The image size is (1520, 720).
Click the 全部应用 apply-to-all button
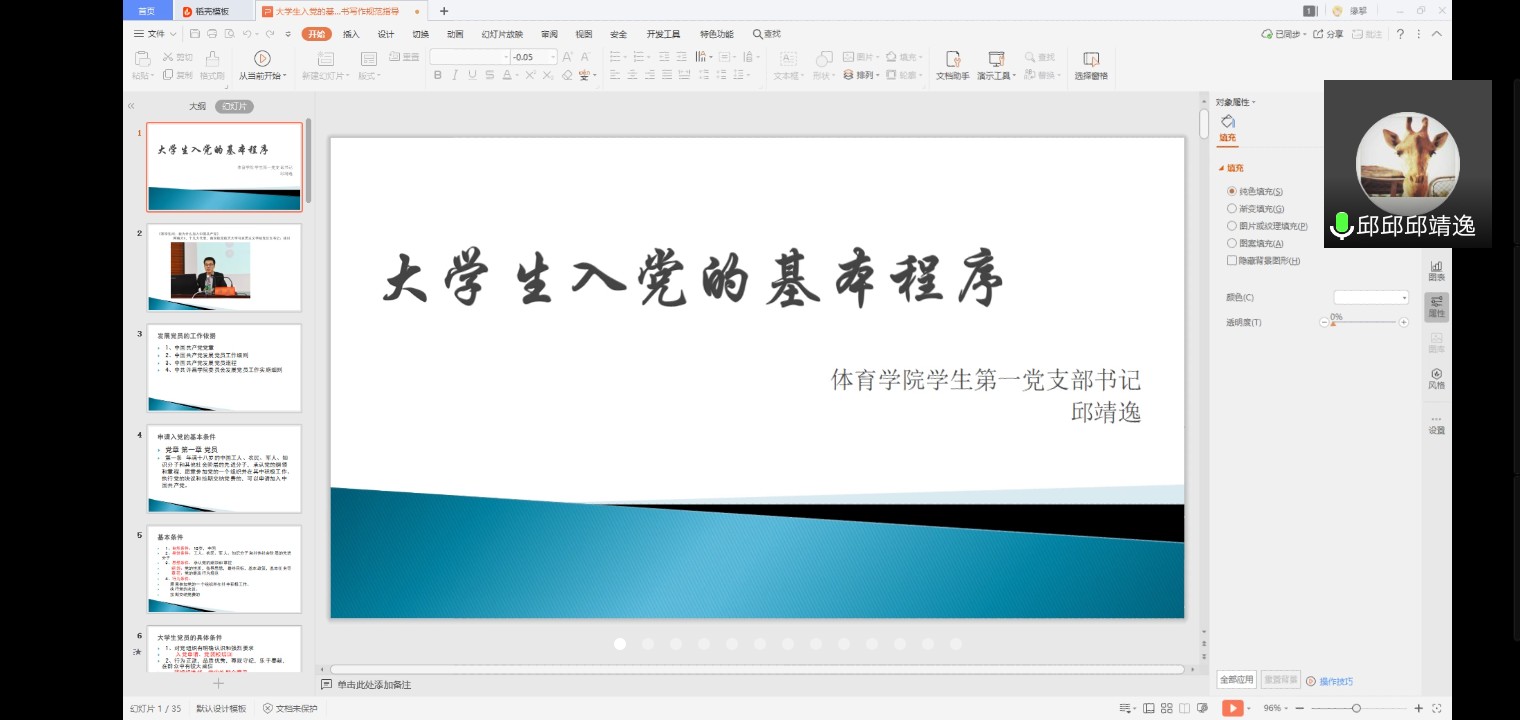pyautogui.click(x=1236, y=680)
